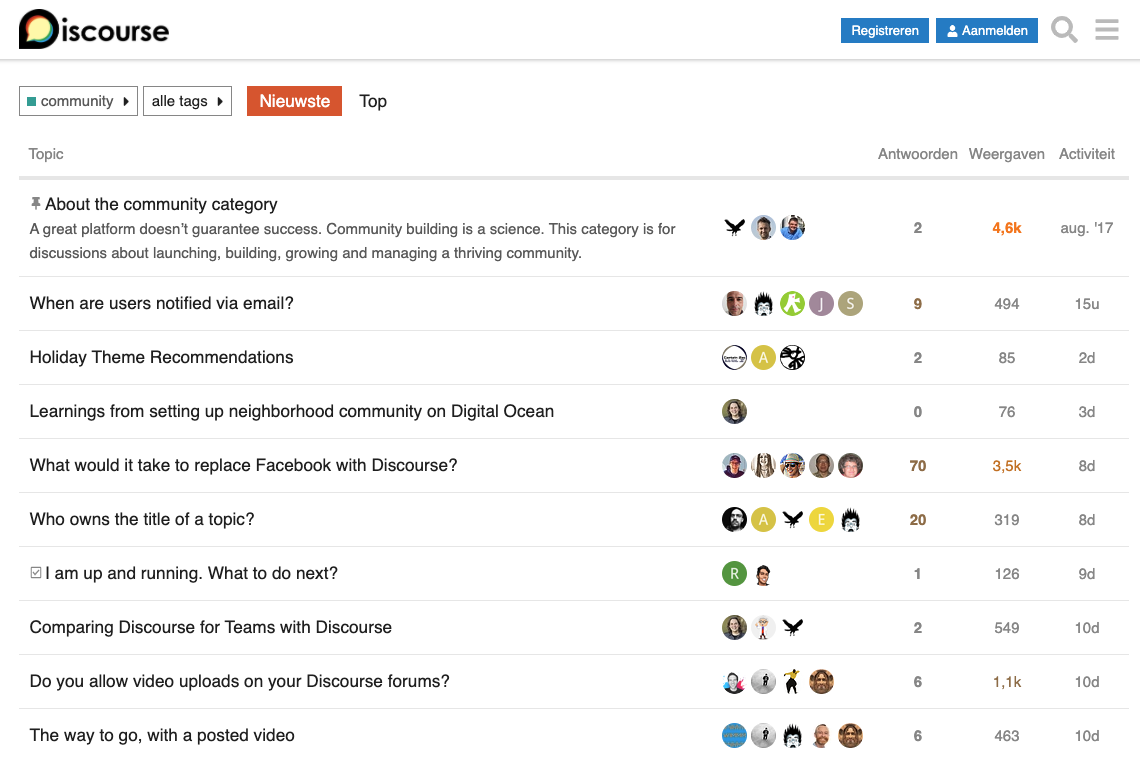
Task: Sort by the Antwoorden column header
Action: (x=918, y=154)
